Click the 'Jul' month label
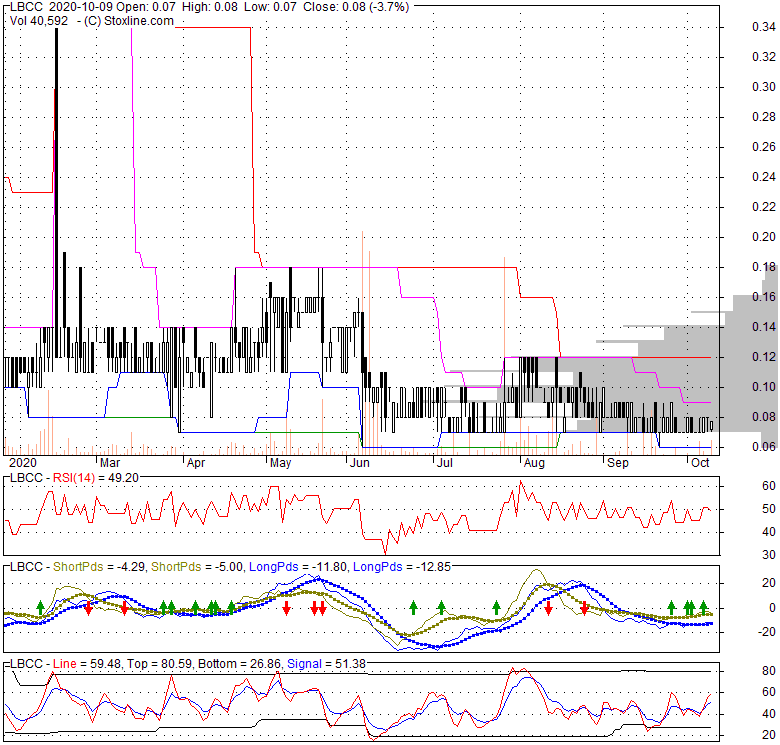This screenshot has width=780, height=745. click(444, 463)
